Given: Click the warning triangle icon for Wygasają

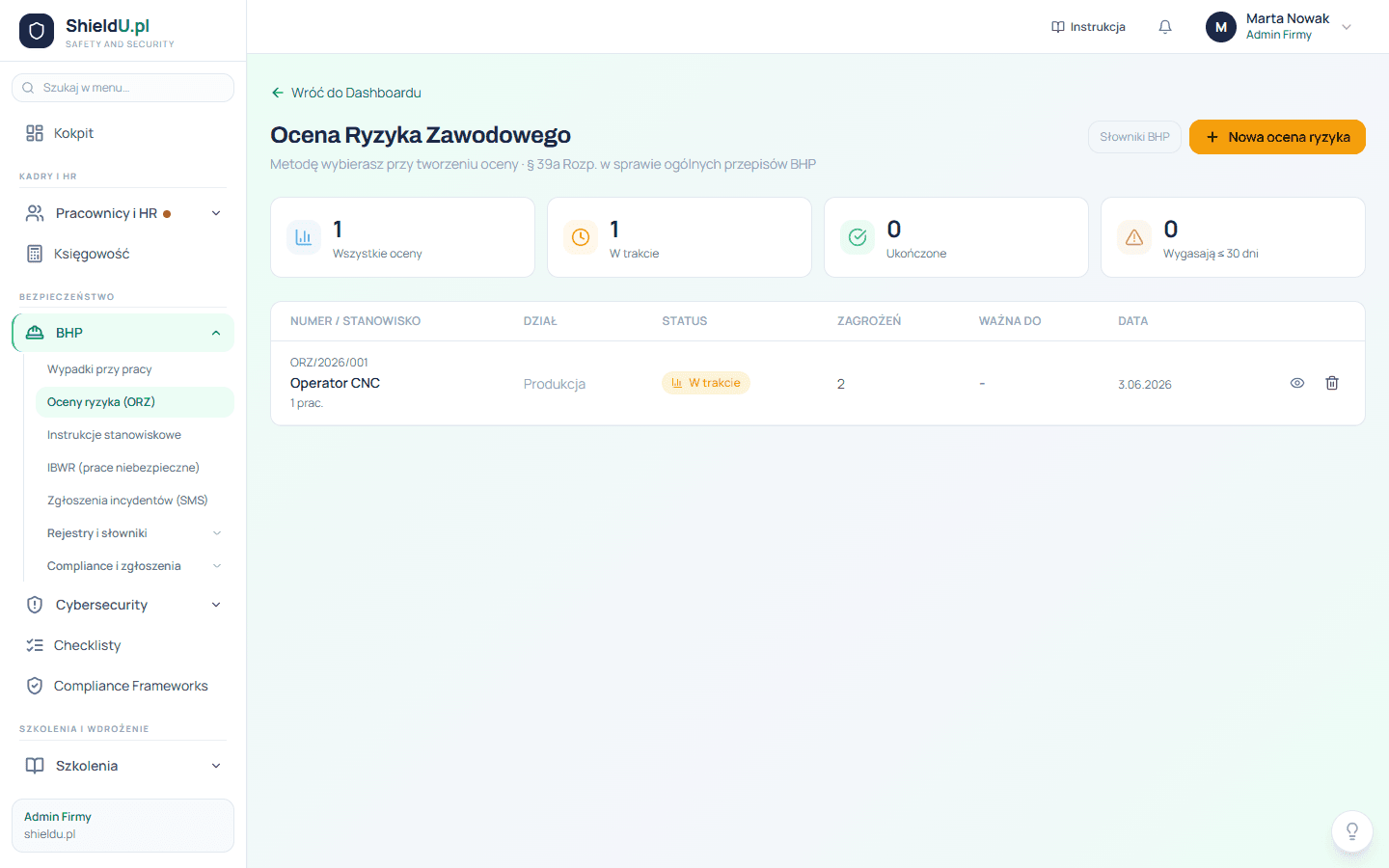Looking at the screenshot, I should pyautogui.click(x=1134, y=237).
